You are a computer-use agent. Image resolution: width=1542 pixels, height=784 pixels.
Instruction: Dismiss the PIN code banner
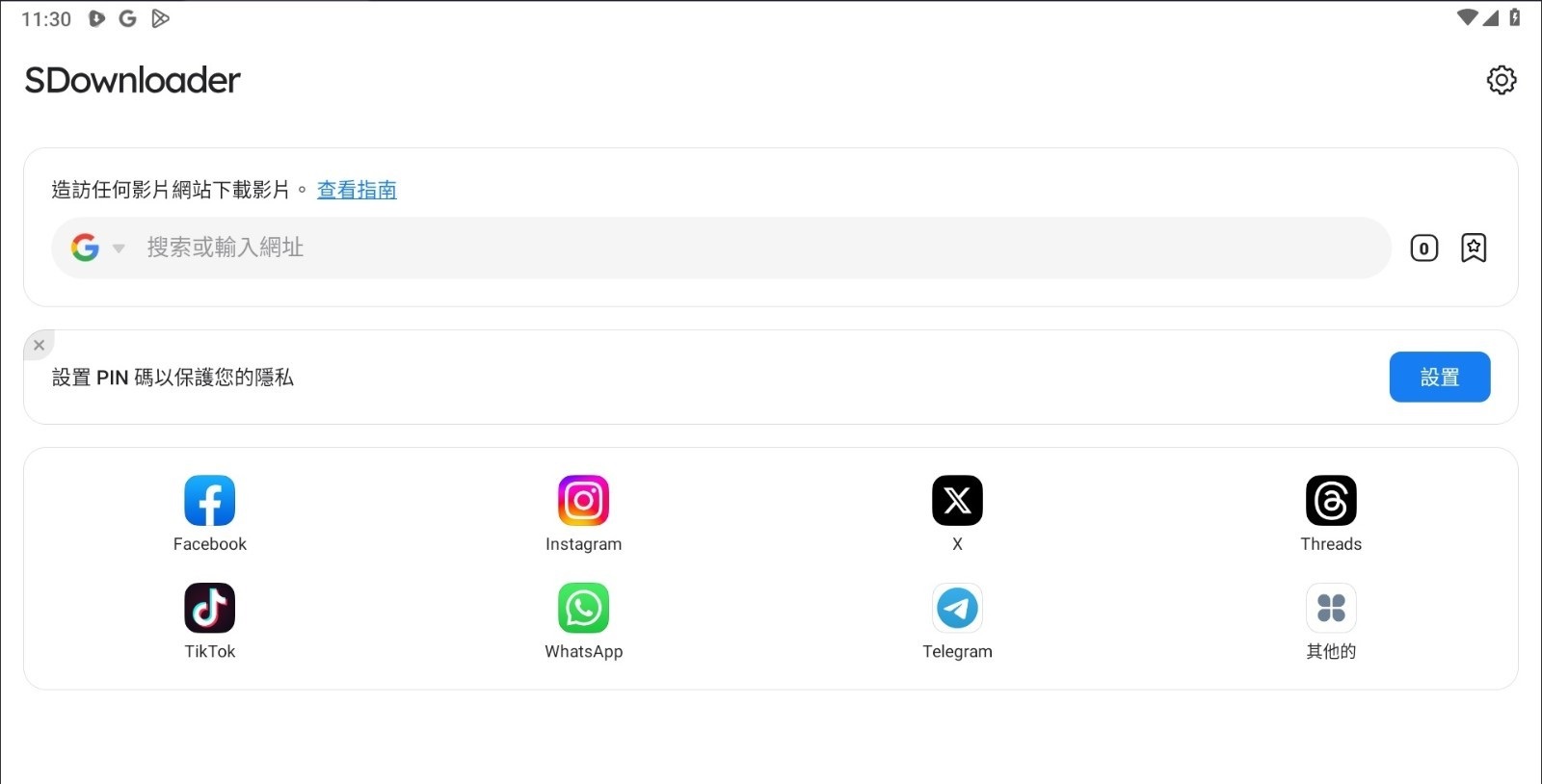pos(39,345)
